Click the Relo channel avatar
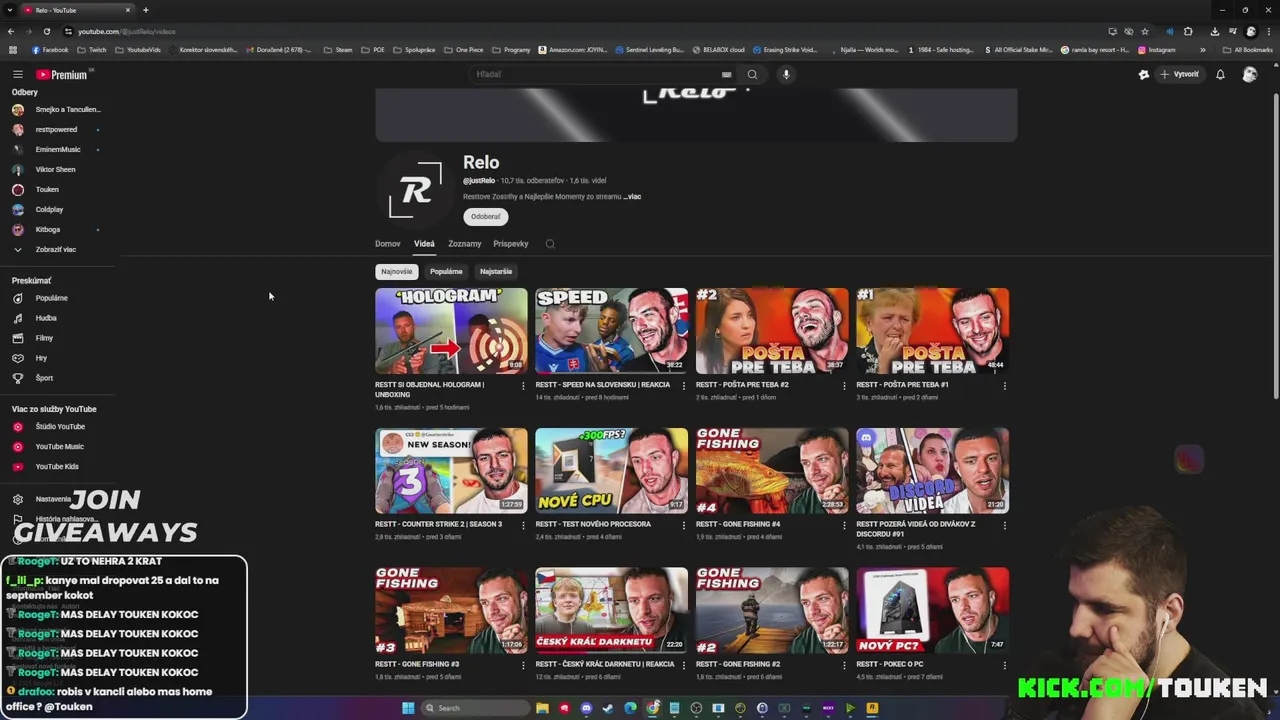This screenshot has height=720, width=1280. coord(415,189)
